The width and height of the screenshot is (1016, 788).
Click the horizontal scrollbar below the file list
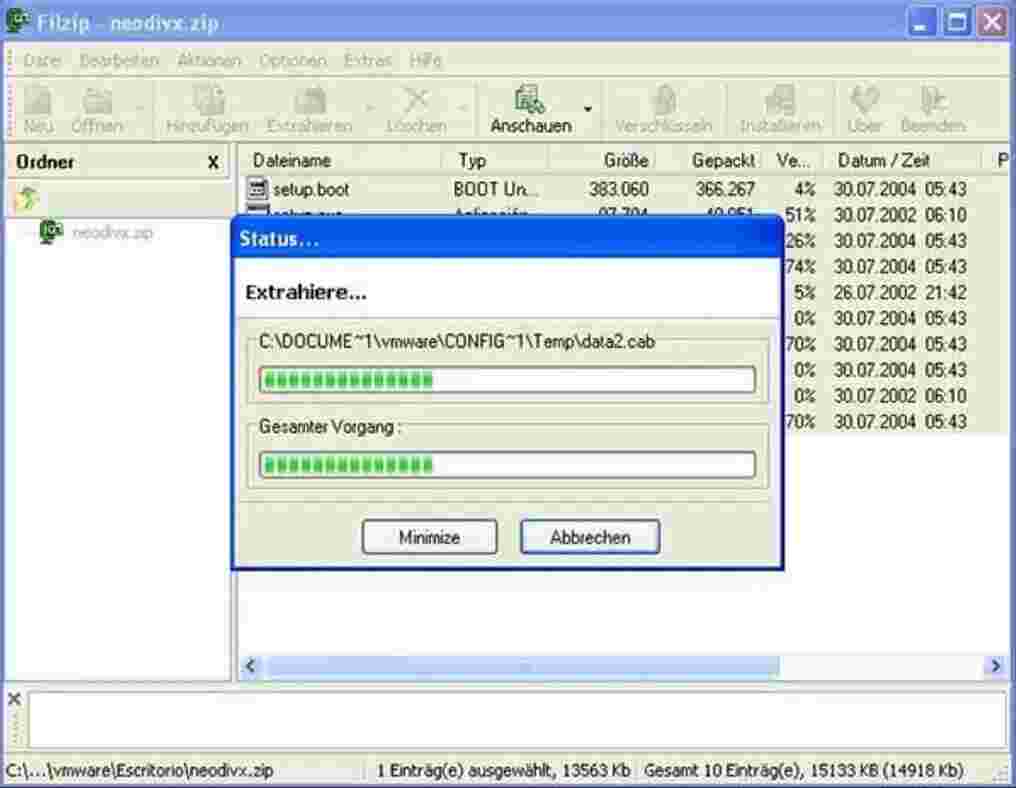(x=520, y=664)
